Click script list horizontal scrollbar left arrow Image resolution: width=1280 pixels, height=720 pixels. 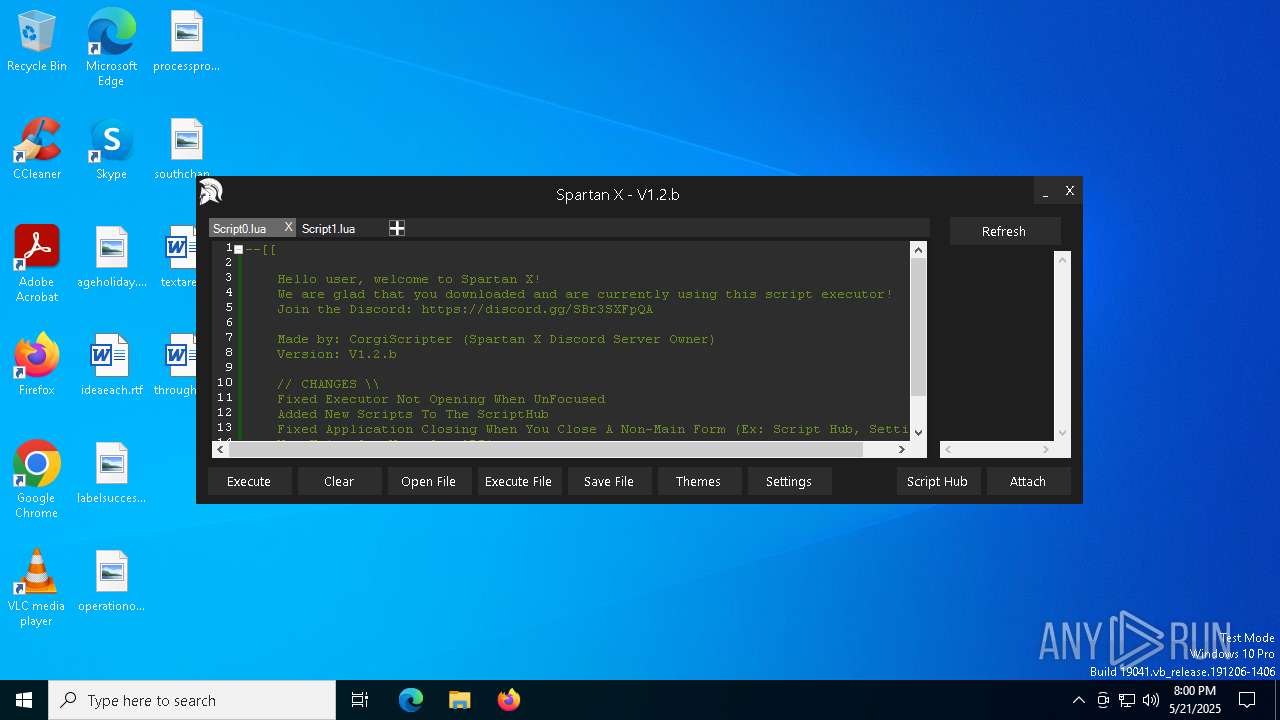tap(948, 450)
